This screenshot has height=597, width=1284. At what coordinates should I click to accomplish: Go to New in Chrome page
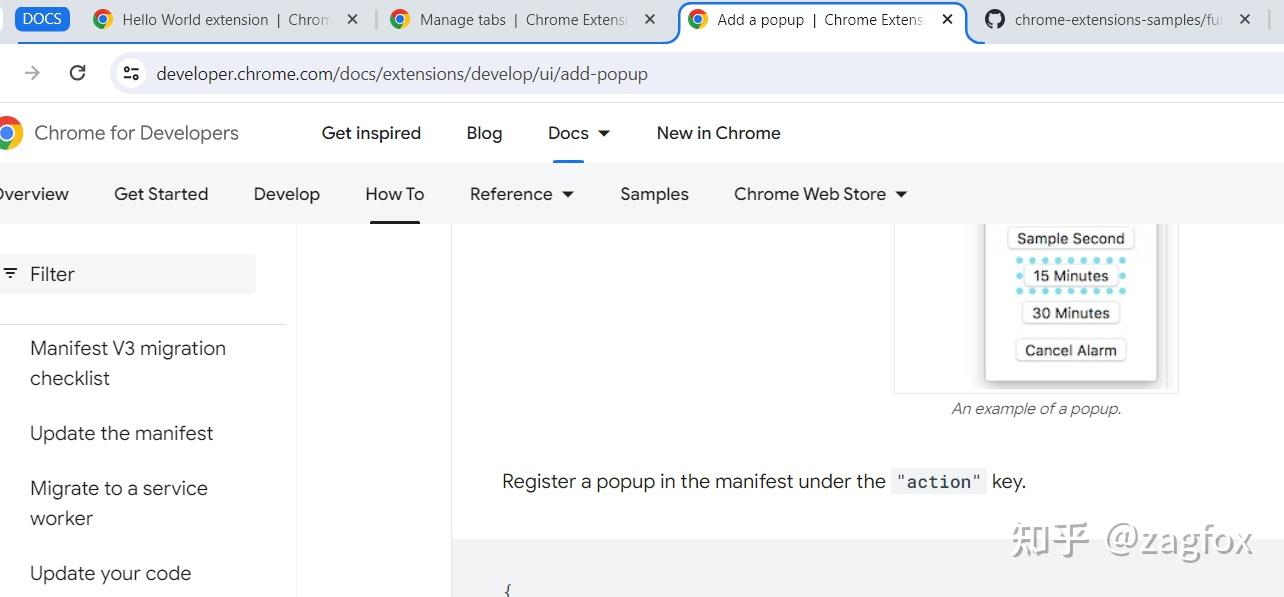(x=718, y=133)
